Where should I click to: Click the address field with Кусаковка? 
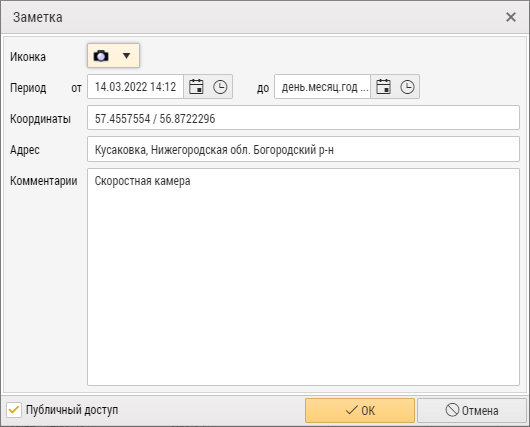pos(303,149)
